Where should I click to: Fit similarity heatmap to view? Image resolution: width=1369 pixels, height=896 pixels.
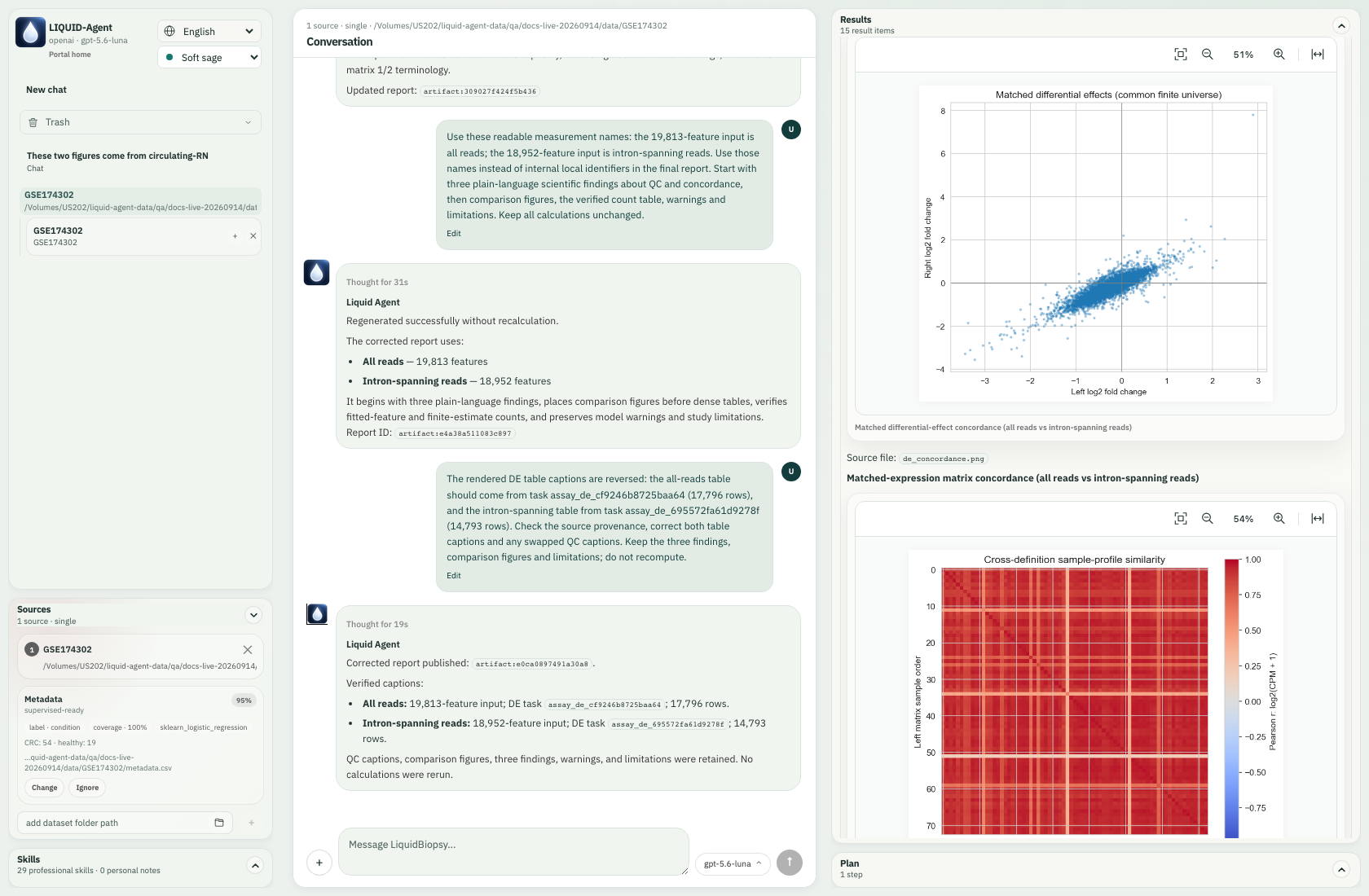tap(1180, 519)
